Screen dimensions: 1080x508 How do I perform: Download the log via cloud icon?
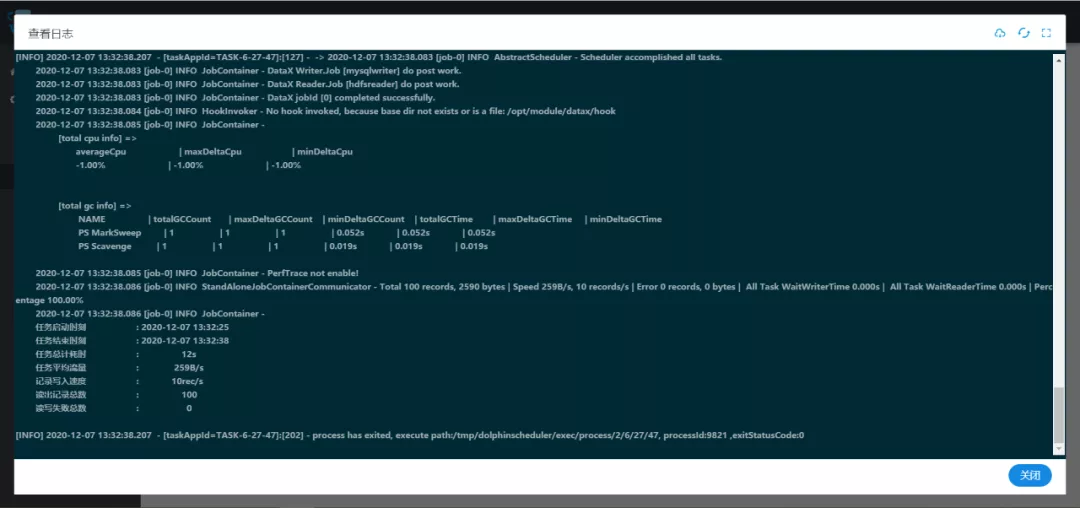click(1000, 33)
